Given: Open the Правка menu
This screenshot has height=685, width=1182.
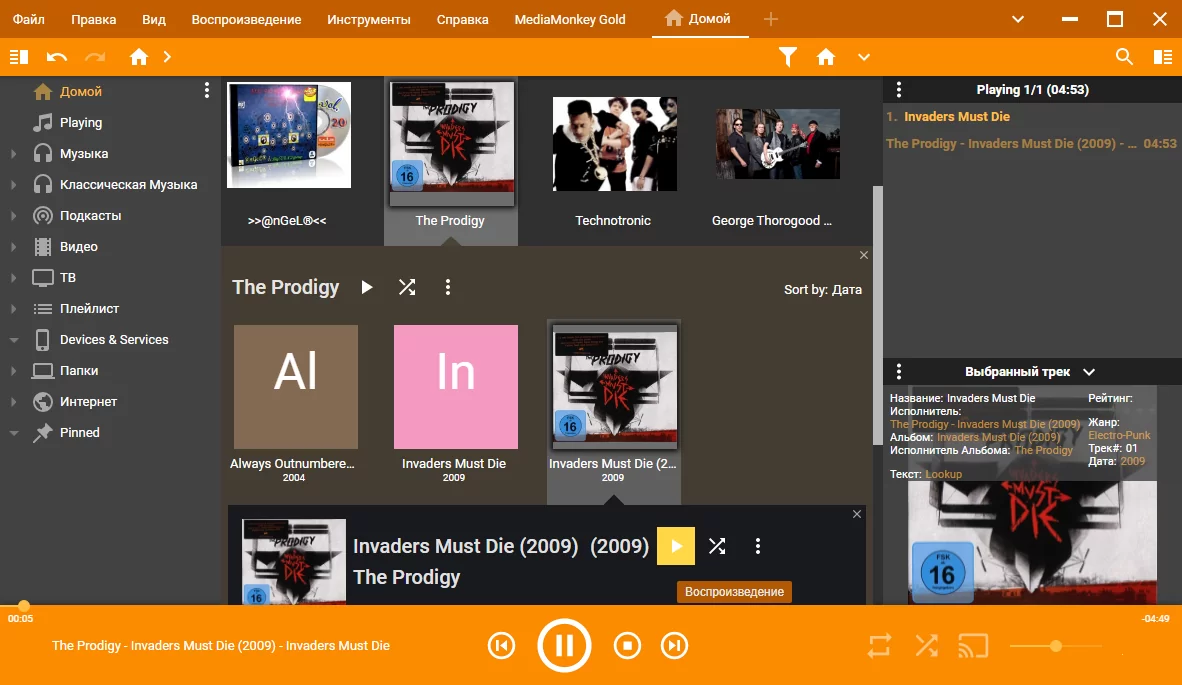Looking at the screenshot, I should (x=93, y=19).
